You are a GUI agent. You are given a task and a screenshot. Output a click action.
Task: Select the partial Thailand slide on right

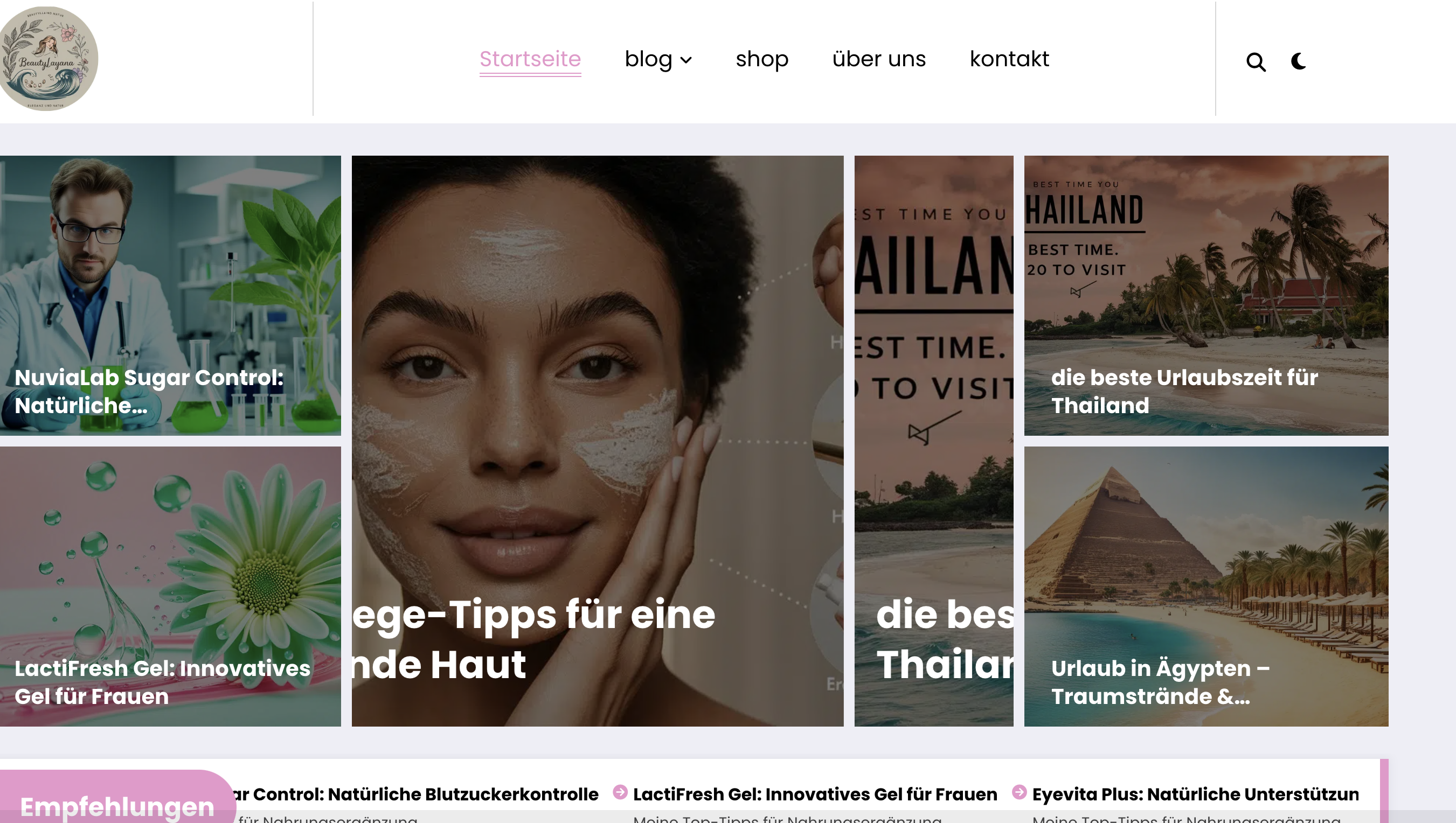[x=933, y=441]
